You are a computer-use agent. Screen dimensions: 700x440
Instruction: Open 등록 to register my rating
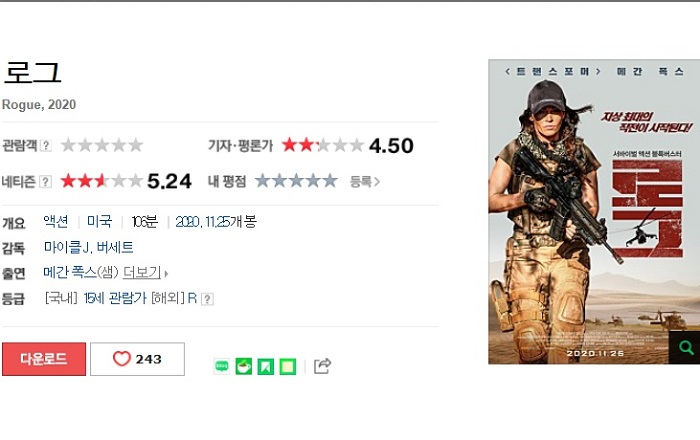click(x=365, y=182)
